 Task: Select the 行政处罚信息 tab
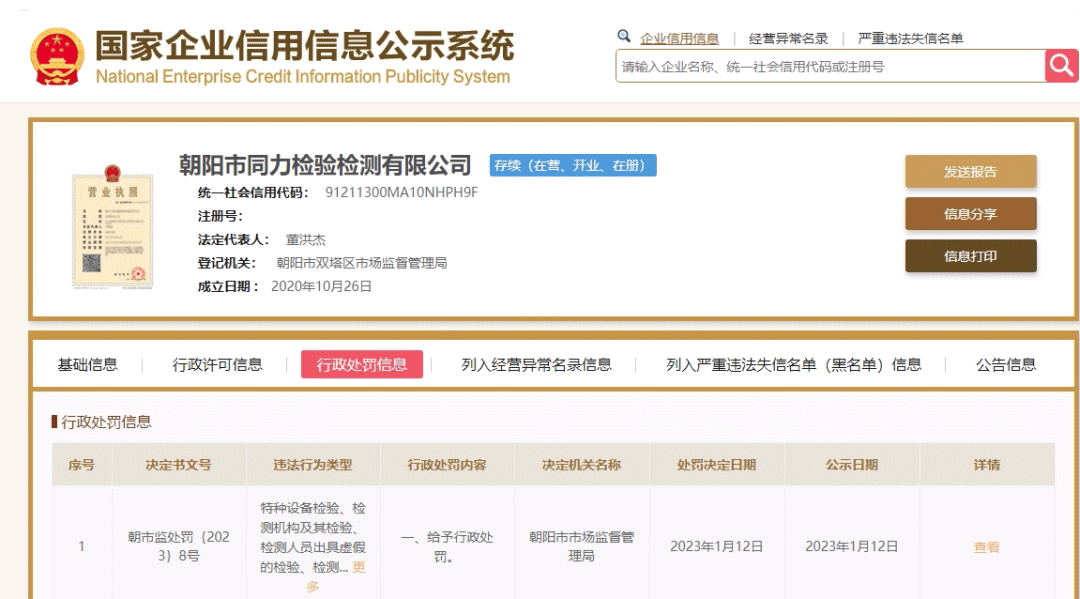[x=362, y=365]
